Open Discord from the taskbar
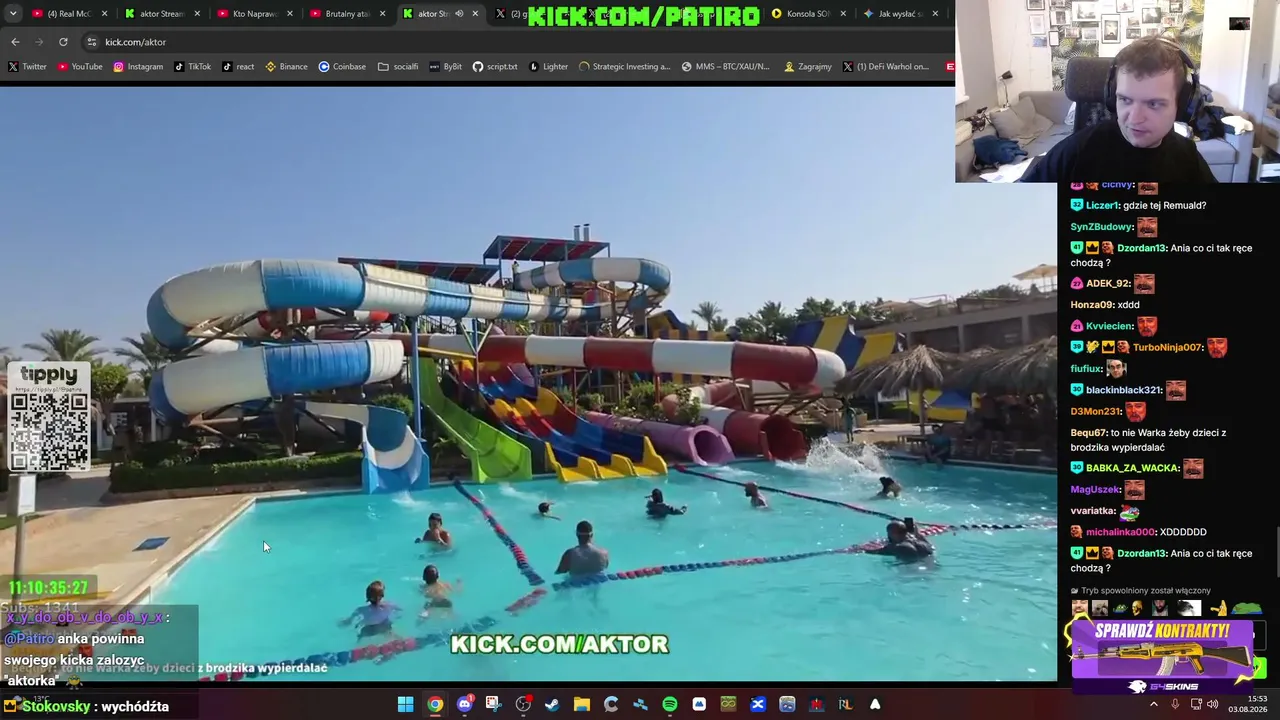Image resolution: width=1280 pixels, height=720 pixels. [464, 705]
